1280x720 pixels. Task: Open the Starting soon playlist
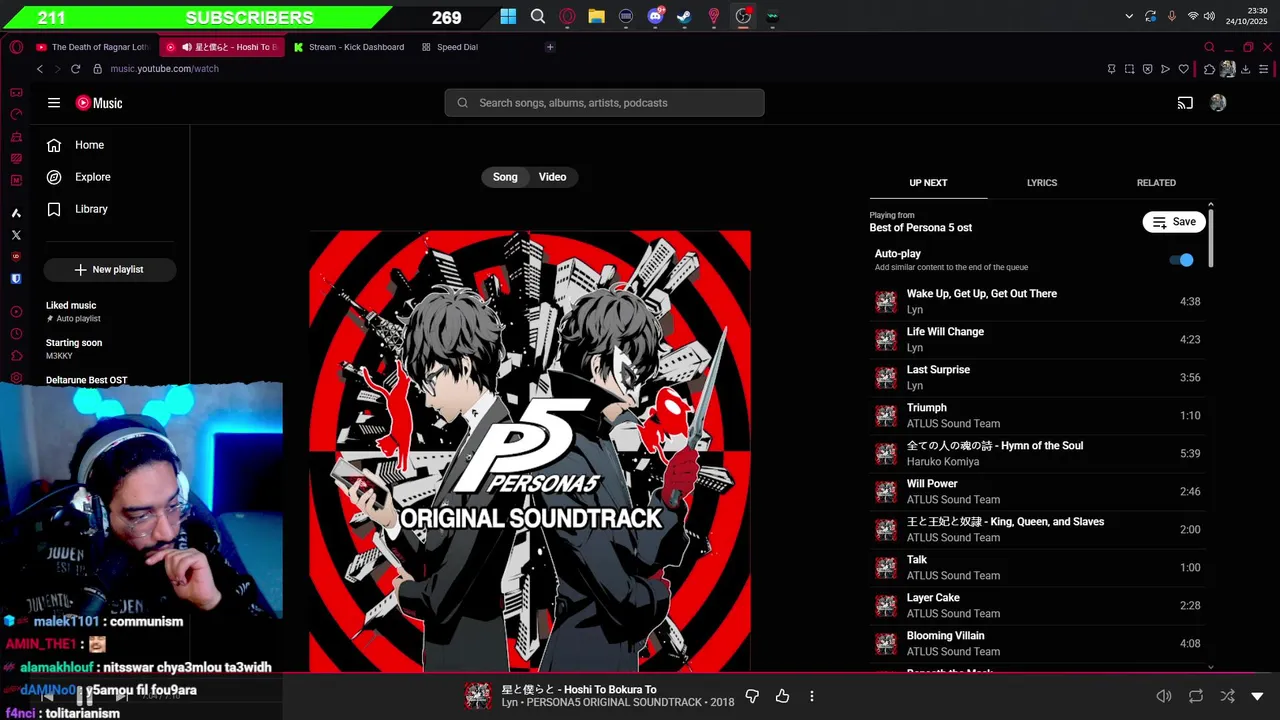[x=110, y=349]
